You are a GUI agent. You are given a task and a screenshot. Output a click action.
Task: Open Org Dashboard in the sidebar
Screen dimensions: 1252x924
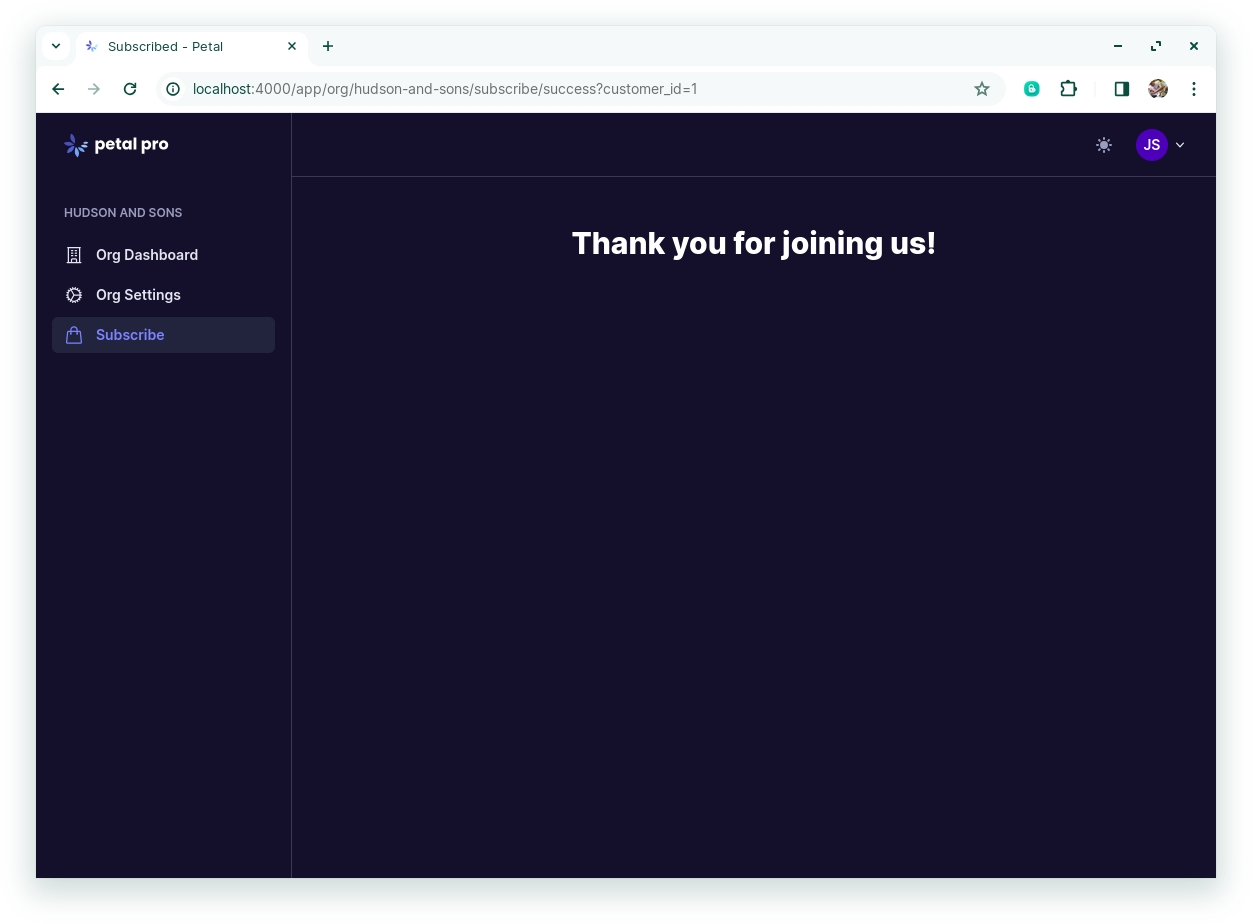tap(147, 255)
